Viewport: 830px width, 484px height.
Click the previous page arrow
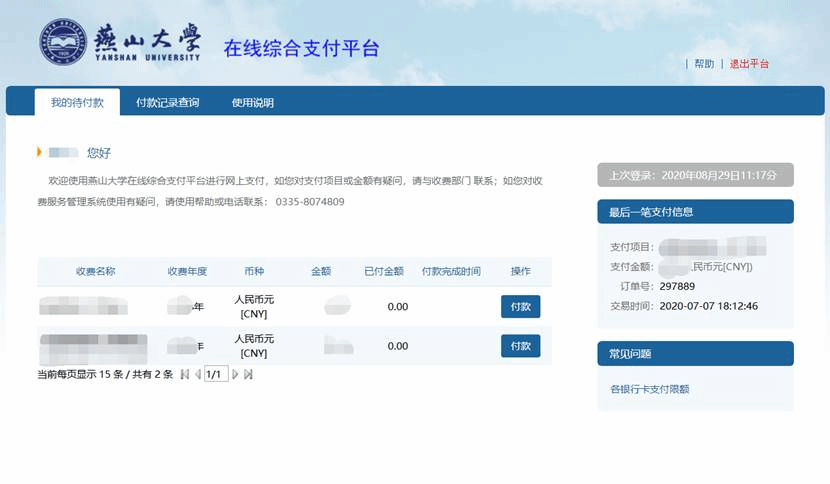(197, 374)
